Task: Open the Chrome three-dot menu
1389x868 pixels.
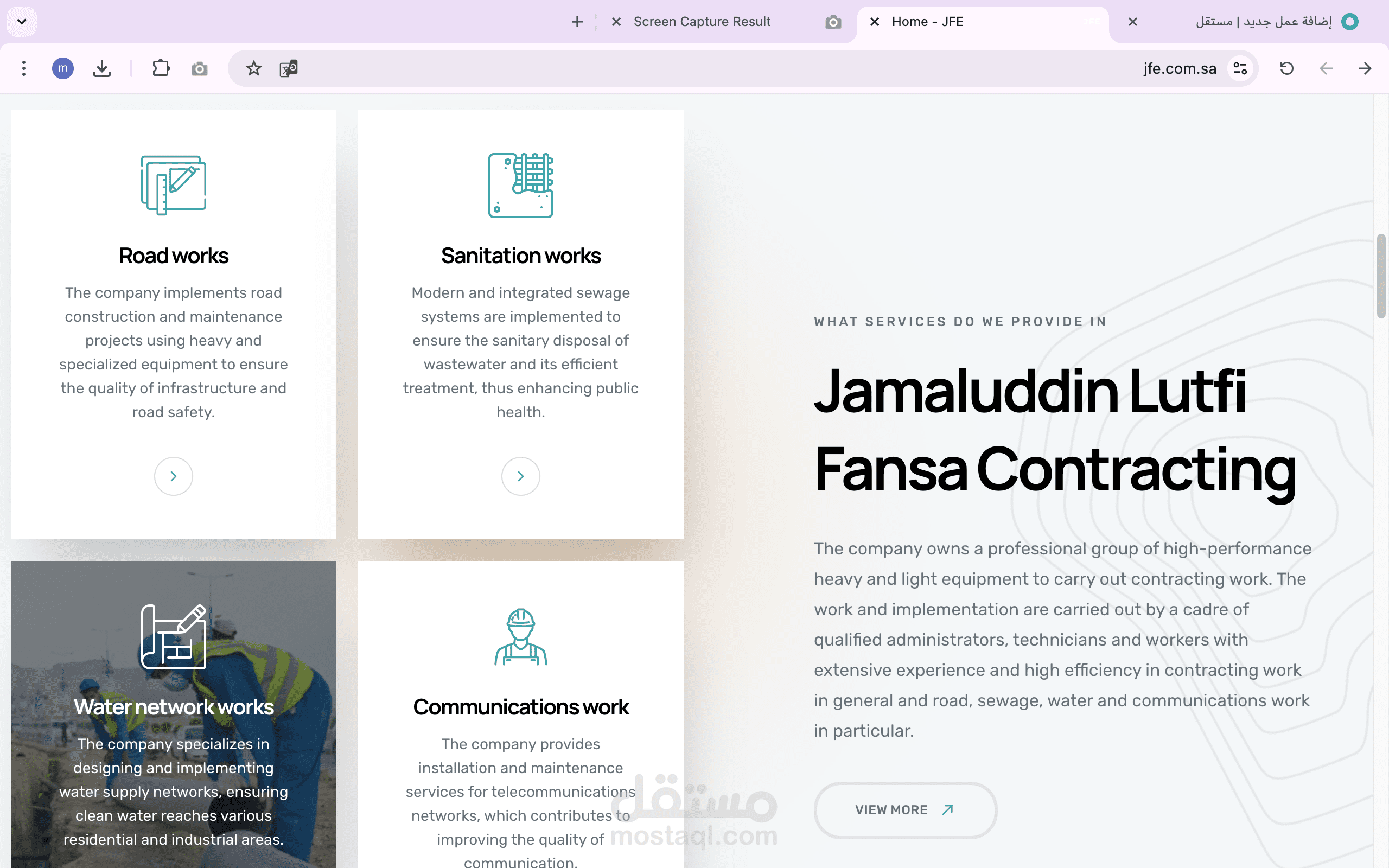Action: click(23, 68)
